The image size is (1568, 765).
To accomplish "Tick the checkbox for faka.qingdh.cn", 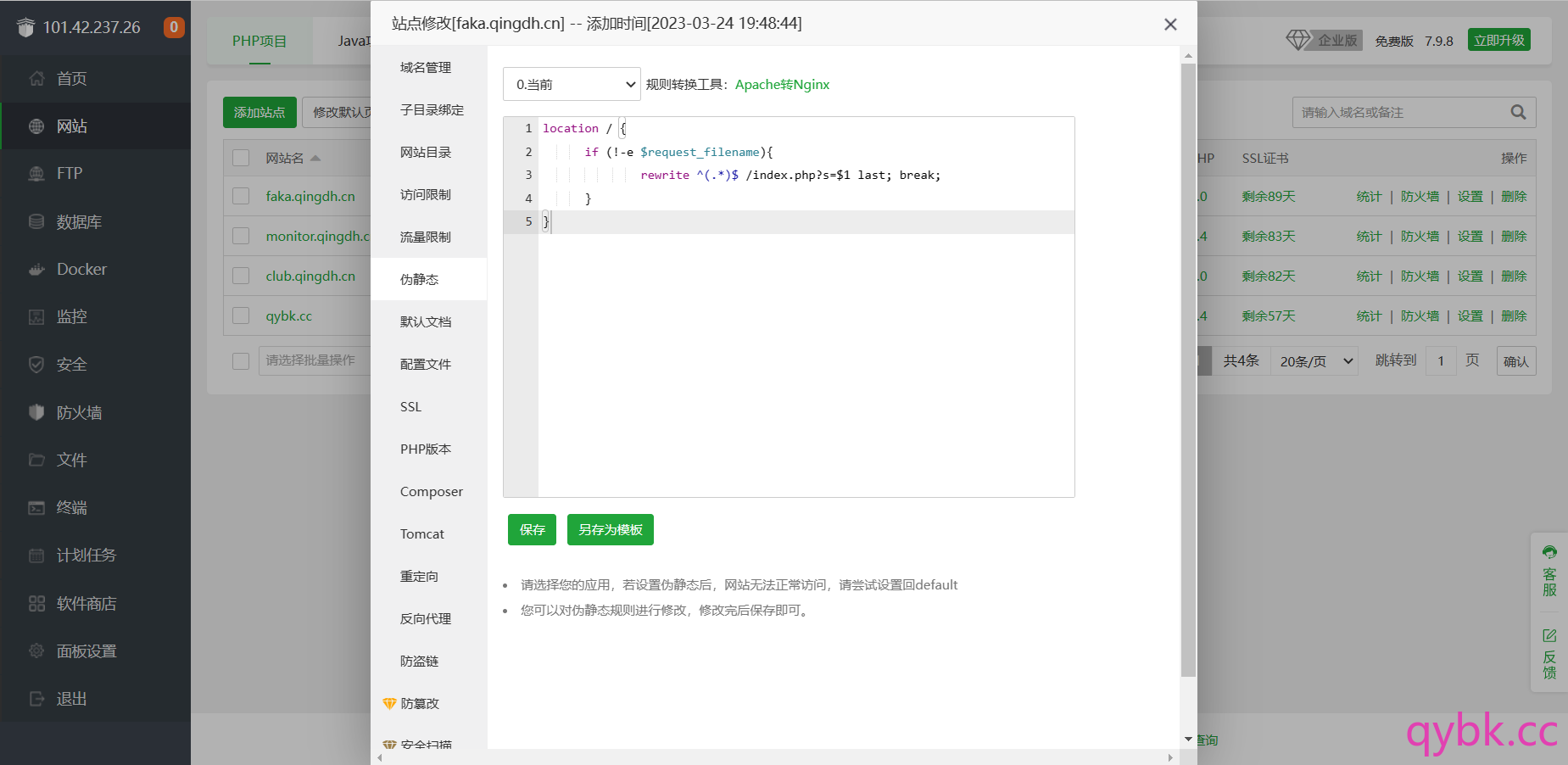I will coord(241,197).
